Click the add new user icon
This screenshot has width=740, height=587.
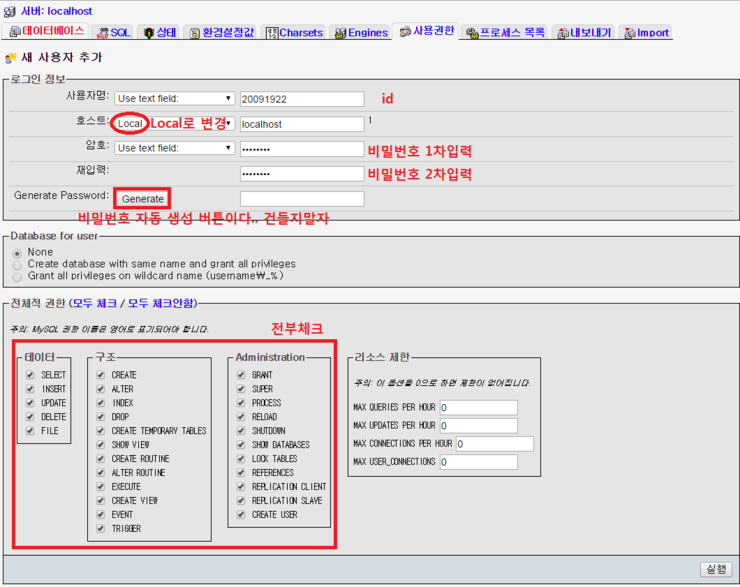click(10, 58)
